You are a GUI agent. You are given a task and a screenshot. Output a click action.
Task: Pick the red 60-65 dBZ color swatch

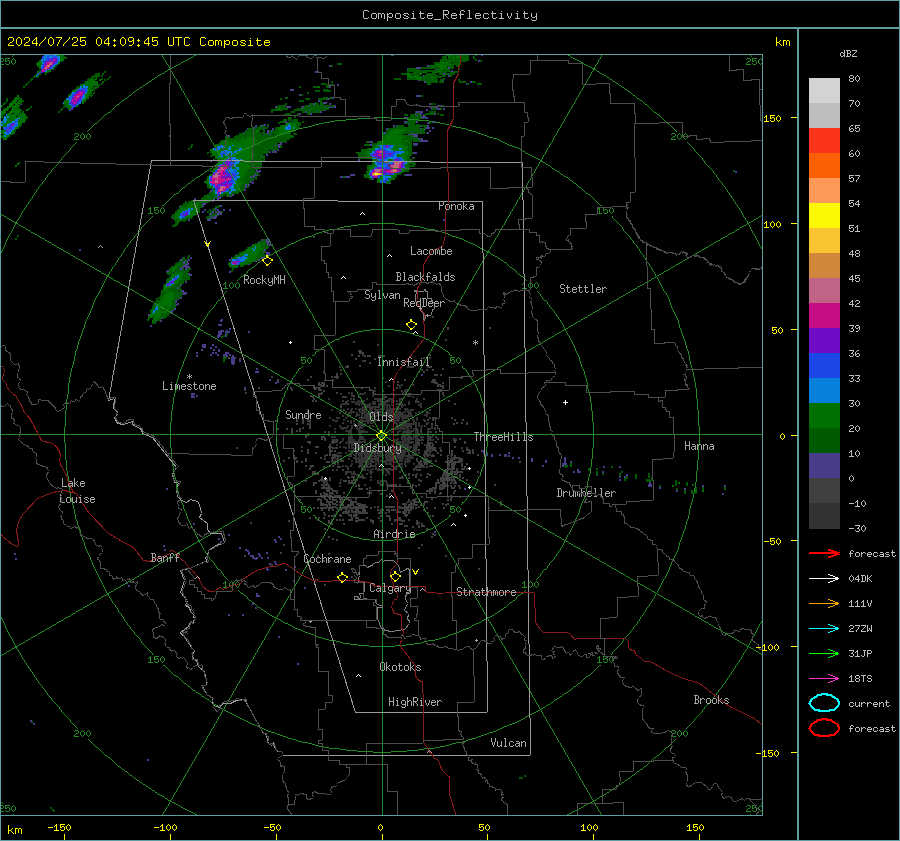(824, 141)
